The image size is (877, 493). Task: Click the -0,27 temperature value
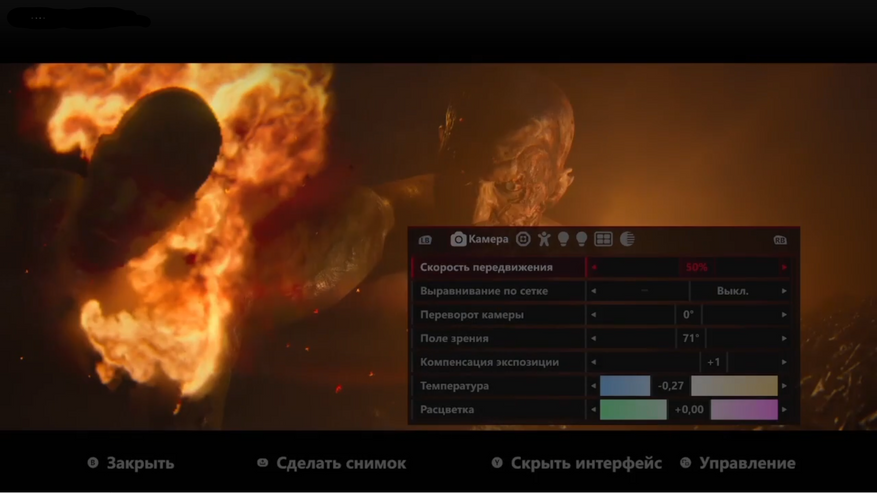point(671,386)
